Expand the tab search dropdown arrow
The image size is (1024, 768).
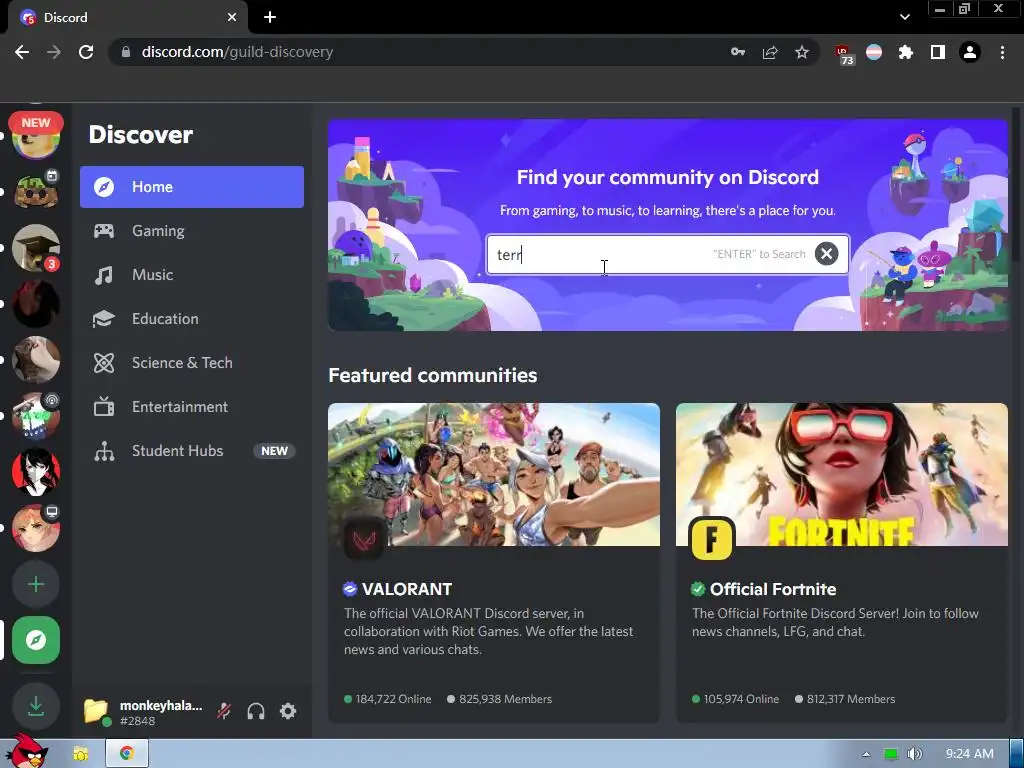904,17
